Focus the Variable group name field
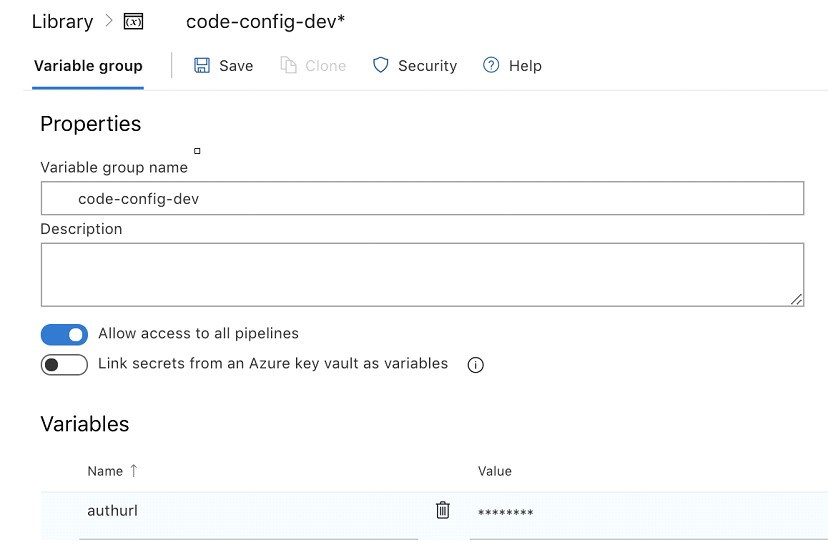828x553 pixels. (x=422, y=199)
